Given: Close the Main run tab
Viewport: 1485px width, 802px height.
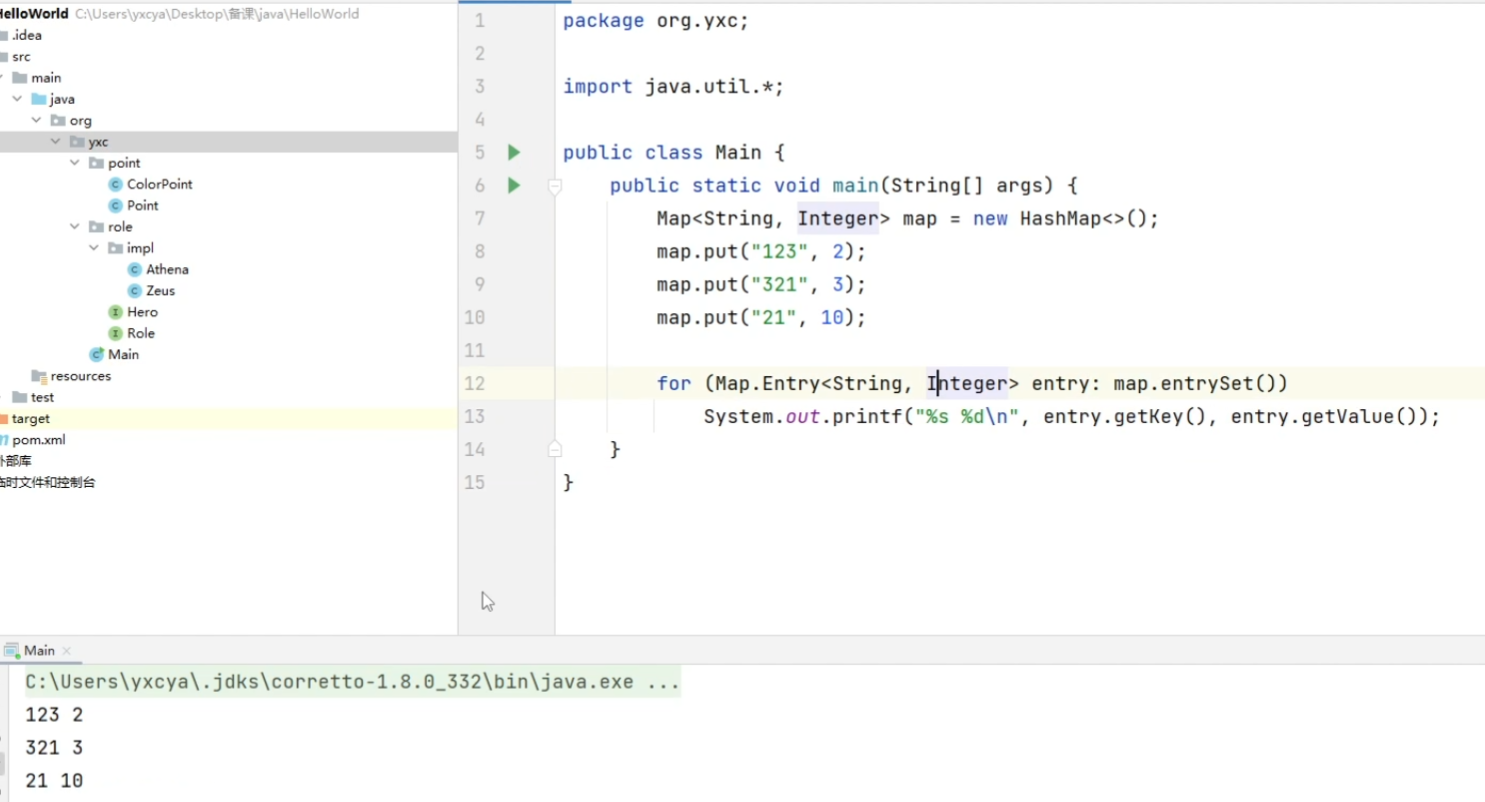Looking at the screenshot, I should [x=67, y=651].
